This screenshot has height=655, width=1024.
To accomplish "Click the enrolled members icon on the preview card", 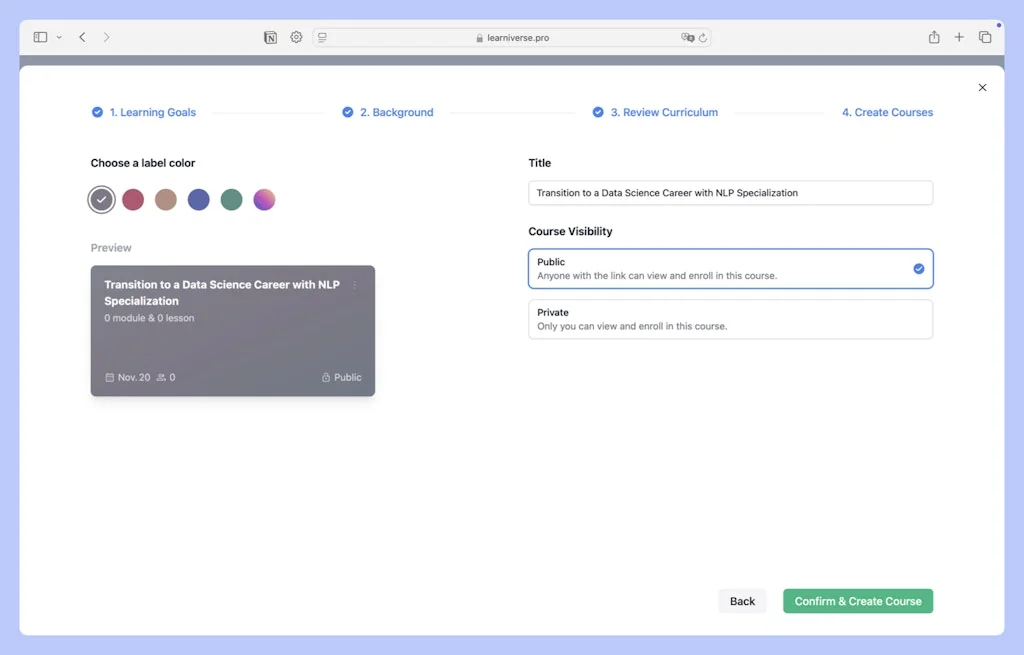I will click(159, 377).
